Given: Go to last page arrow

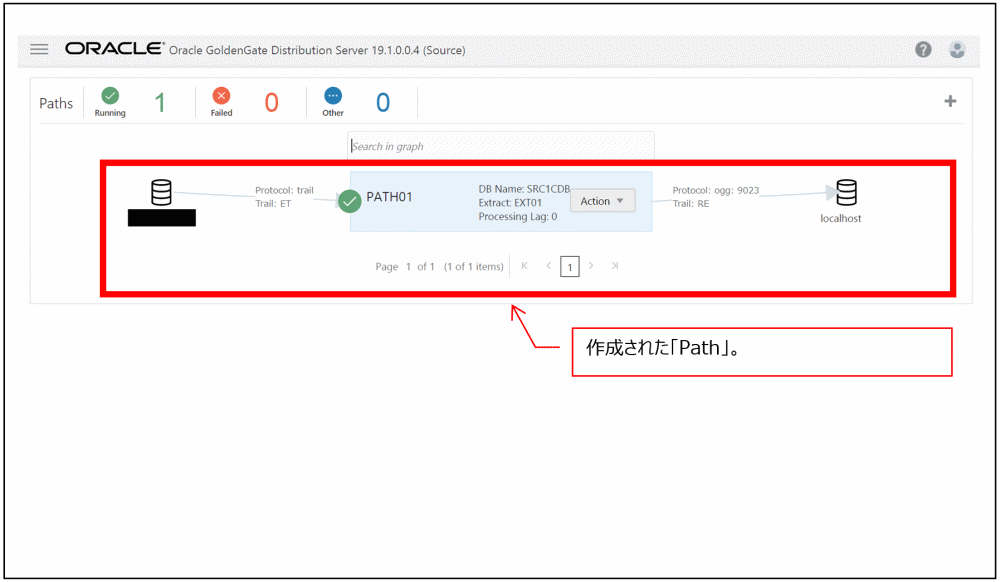Looking at the screenshot, I should (x=615, y=266).
